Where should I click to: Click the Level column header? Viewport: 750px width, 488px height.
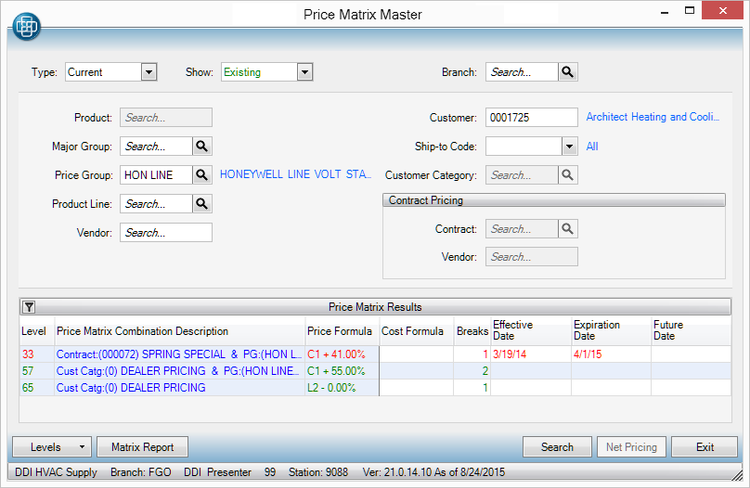coord(37,331)
